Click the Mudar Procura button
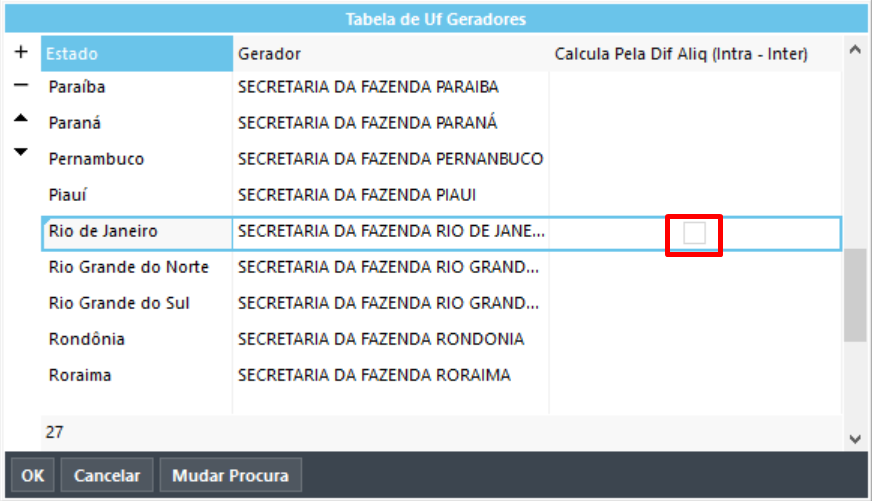 231,475
